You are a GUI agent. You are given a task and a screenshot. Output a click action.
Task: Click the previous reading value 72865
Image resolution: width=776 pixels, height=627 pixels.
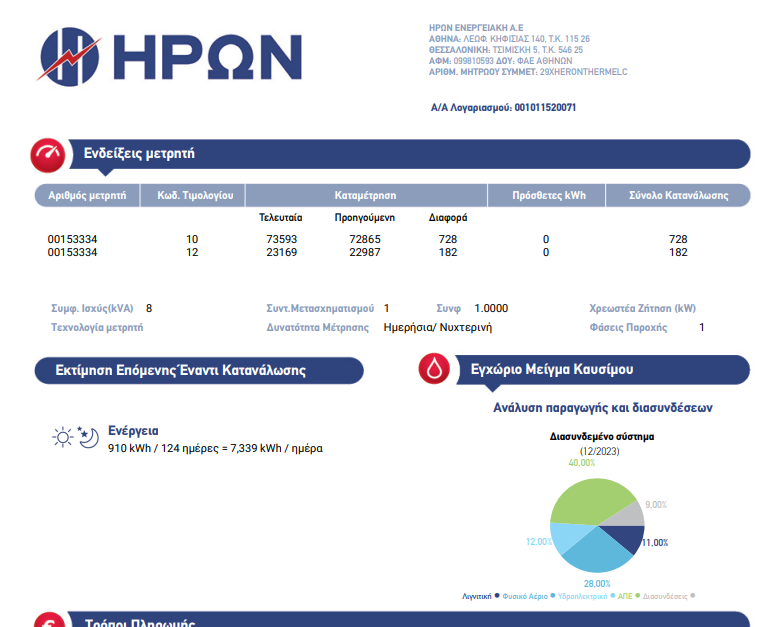click(365, 240)
